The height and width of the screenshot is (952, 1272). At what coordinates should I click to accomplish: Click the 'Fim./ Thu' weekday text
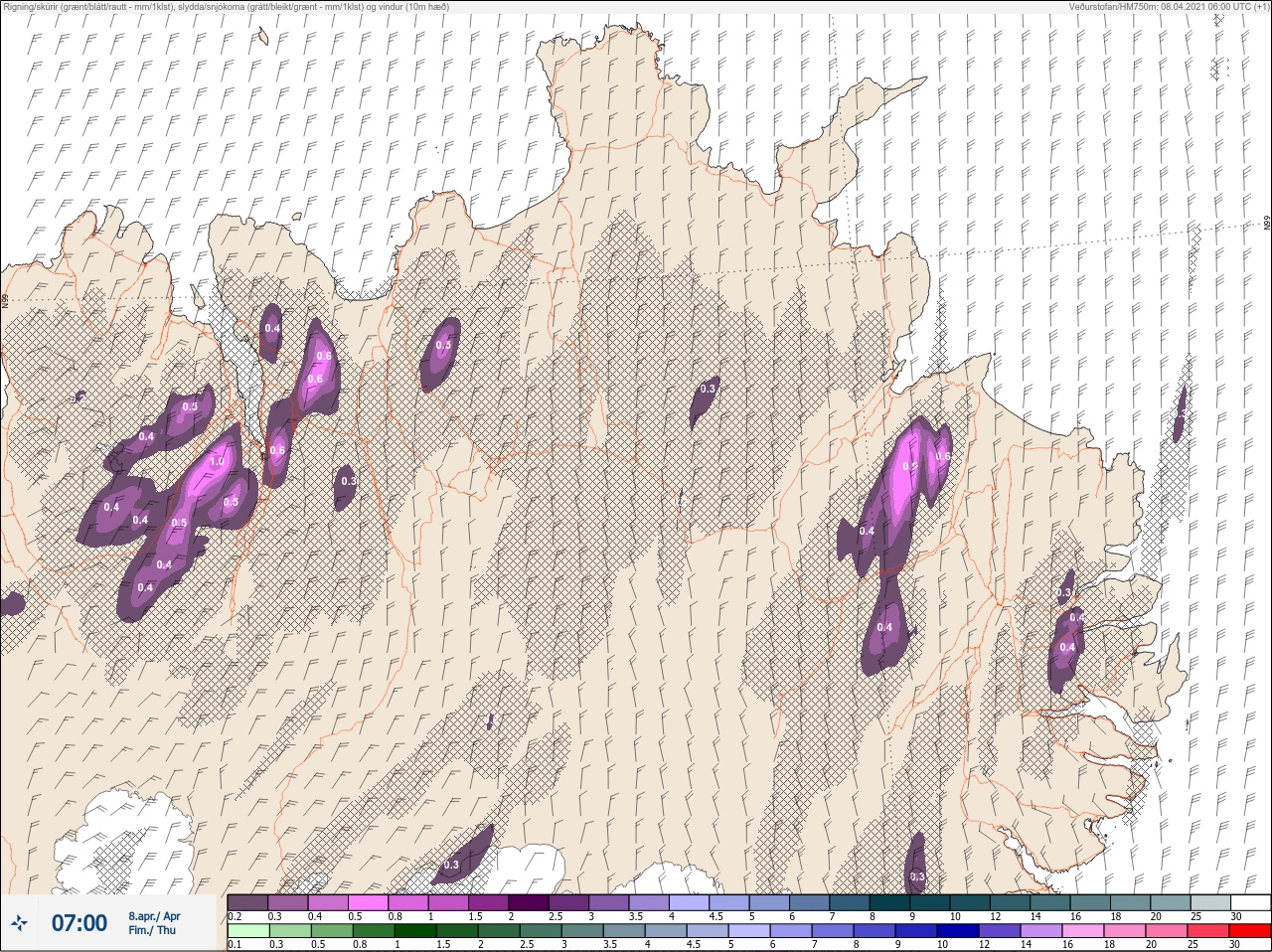pos(152,930)
